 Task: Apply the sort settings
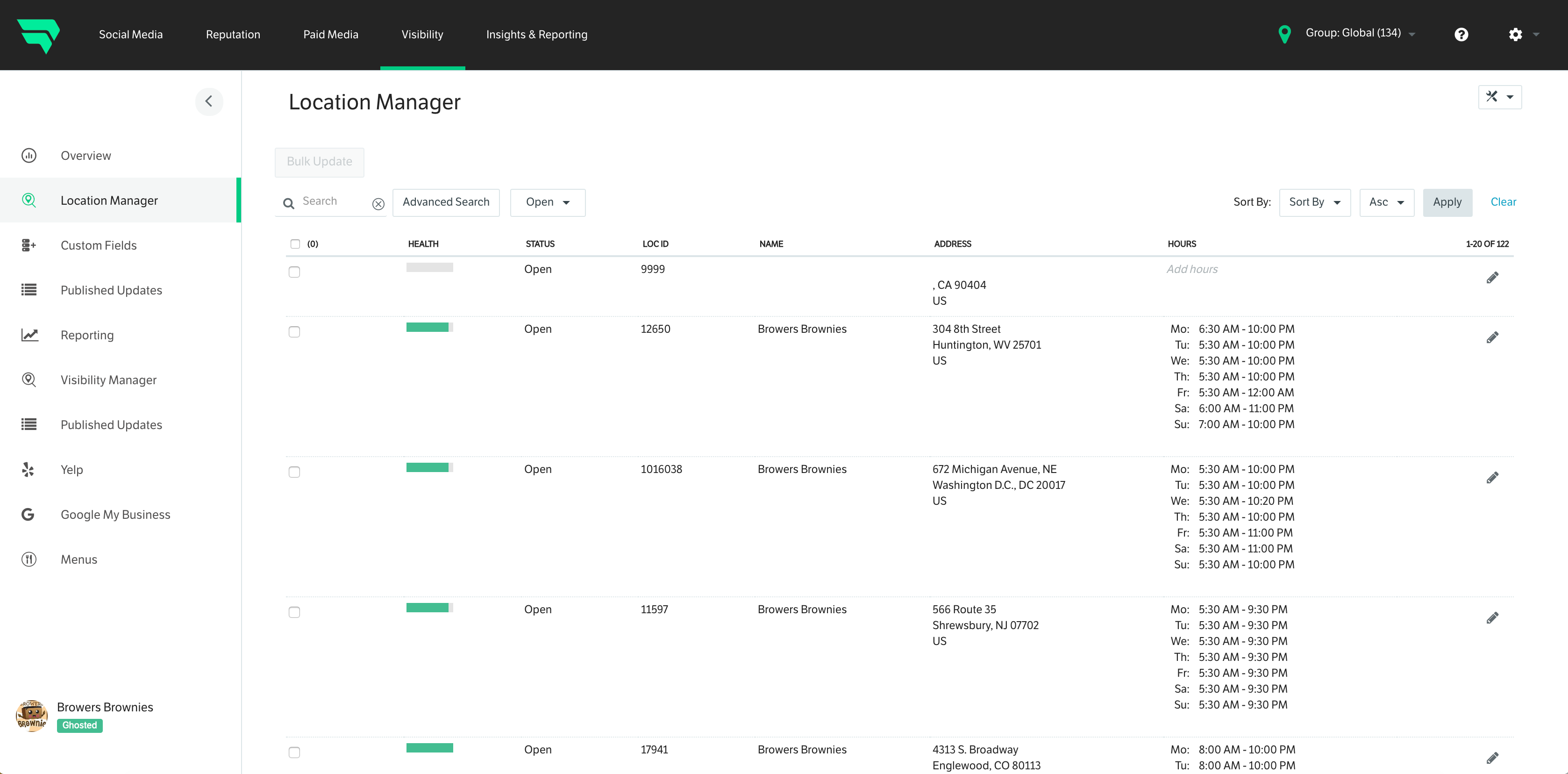tap(1447, 202)
